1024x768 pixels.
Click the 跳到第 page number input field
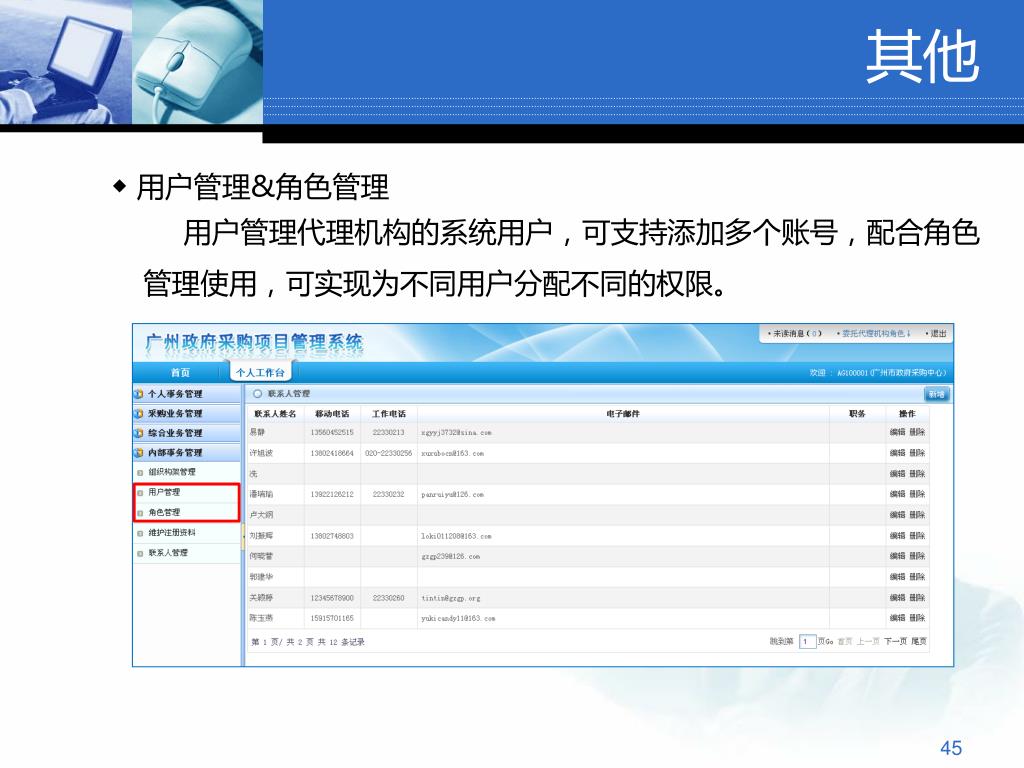tap(807, 641)
